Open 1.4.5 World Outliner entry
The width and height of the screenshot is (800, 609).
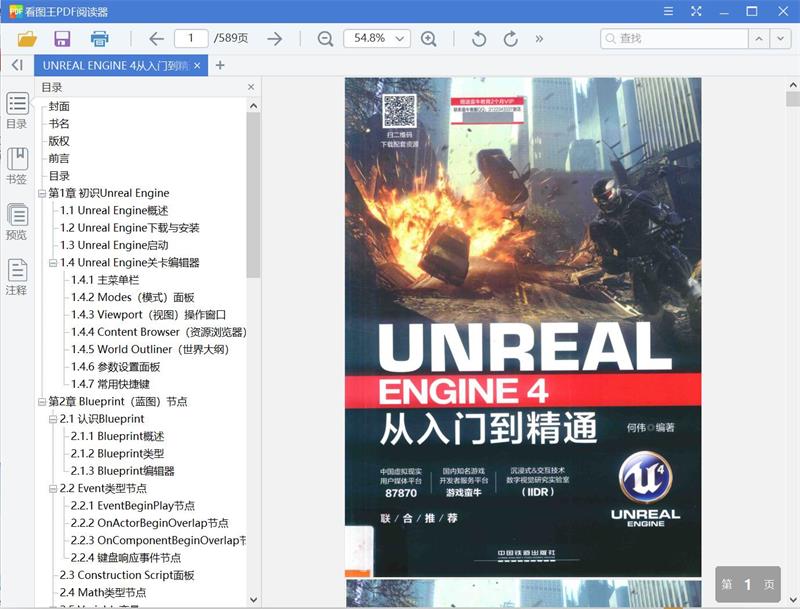click(x=150, y=349)
